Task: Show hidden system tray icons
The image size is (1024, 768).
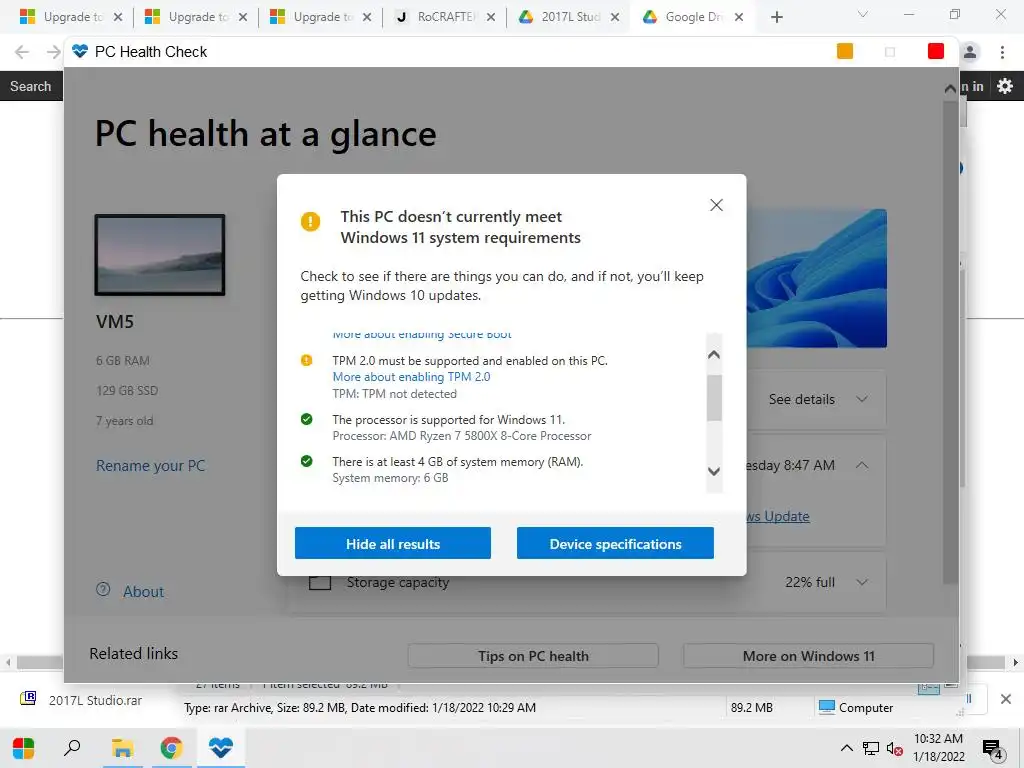Action: click(x=846, y=748)
